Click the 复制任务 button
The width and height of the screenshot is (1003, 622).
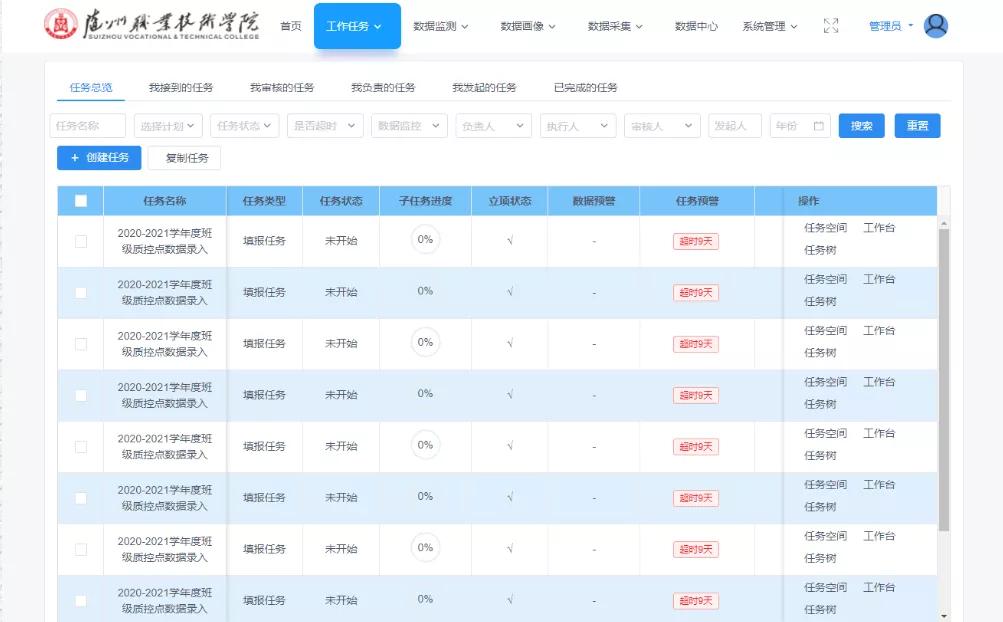click(x=184, y=159)
